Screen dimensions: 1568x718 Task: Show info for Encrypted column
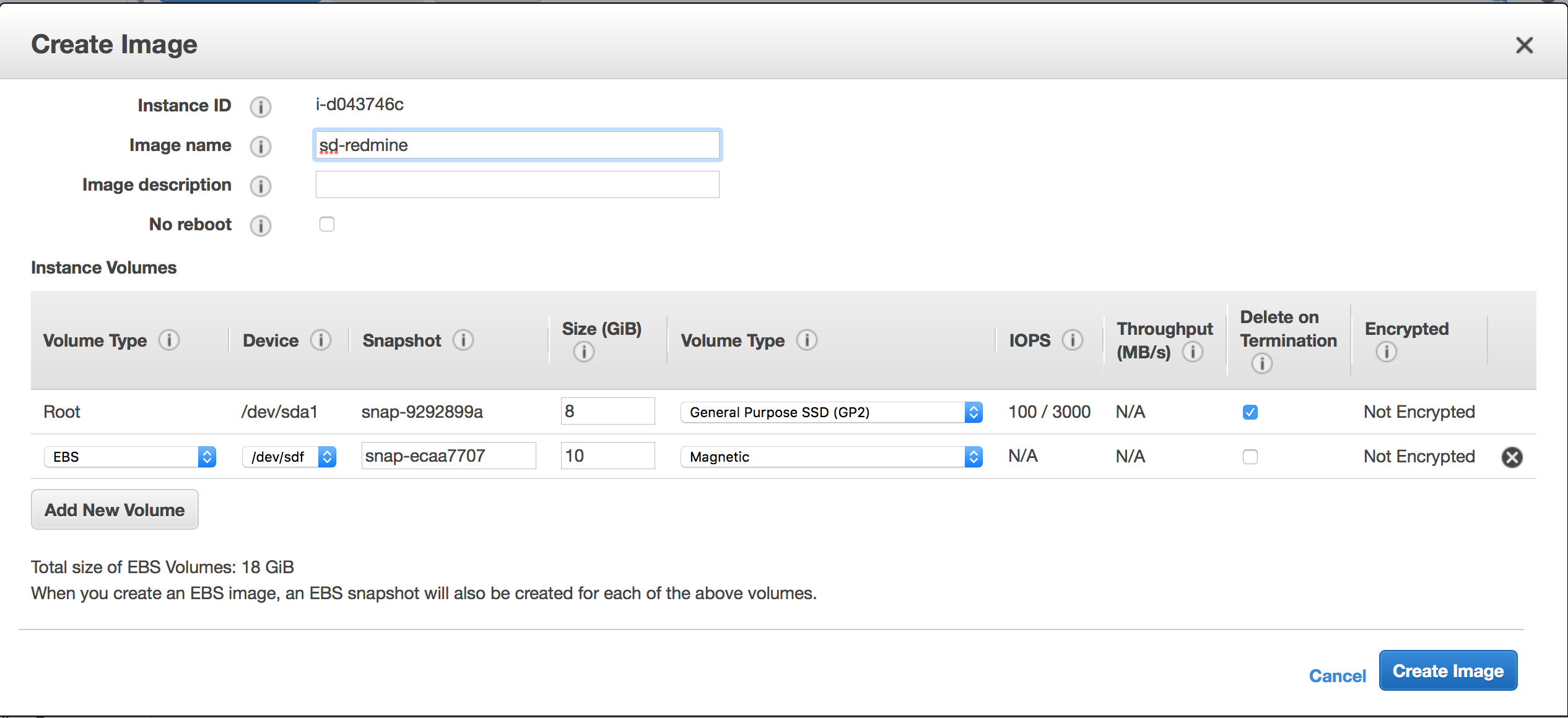point(1387,352)
